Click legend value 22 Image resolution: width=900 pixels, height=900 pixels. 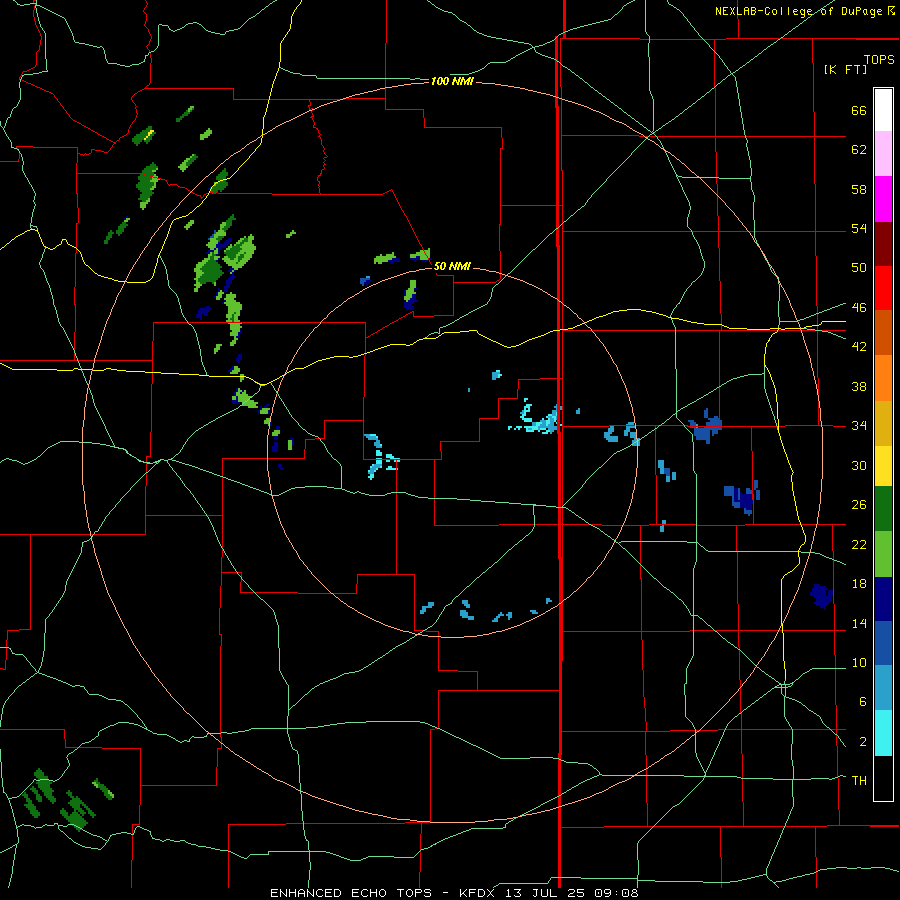click(x=859, y=544)
